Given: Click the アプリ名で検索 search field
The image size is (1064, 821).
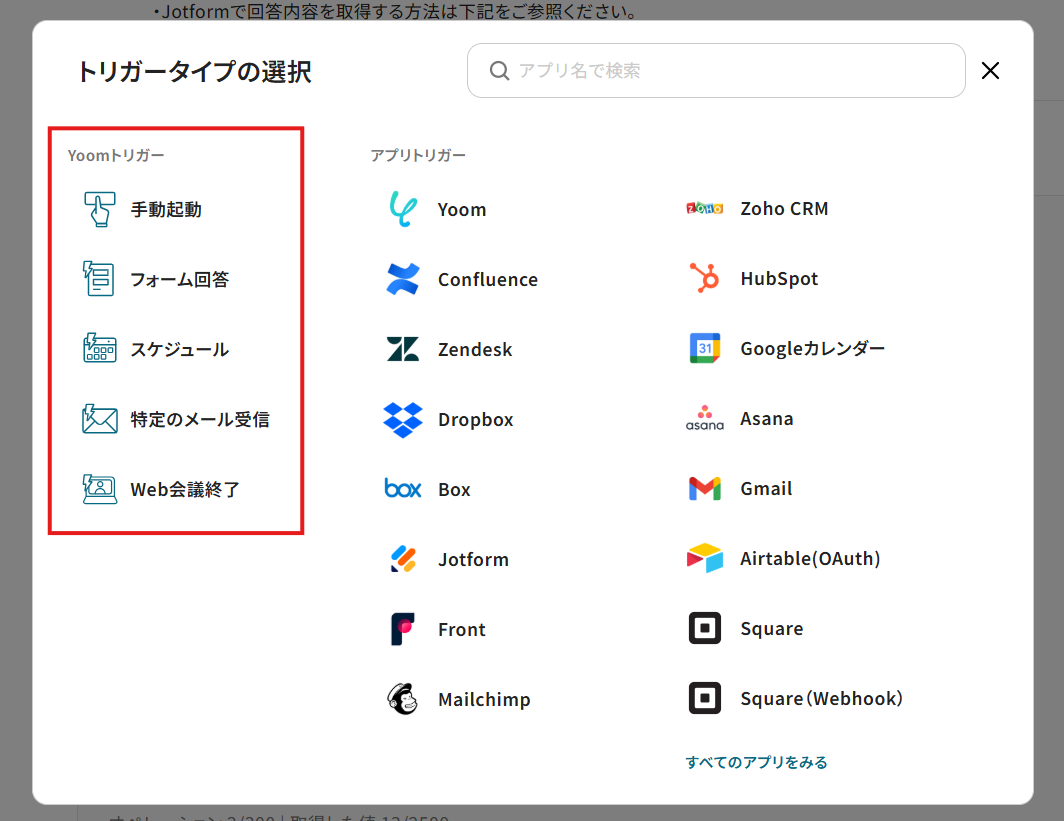Looking at the screenshot, I should (x=730, y=71).
